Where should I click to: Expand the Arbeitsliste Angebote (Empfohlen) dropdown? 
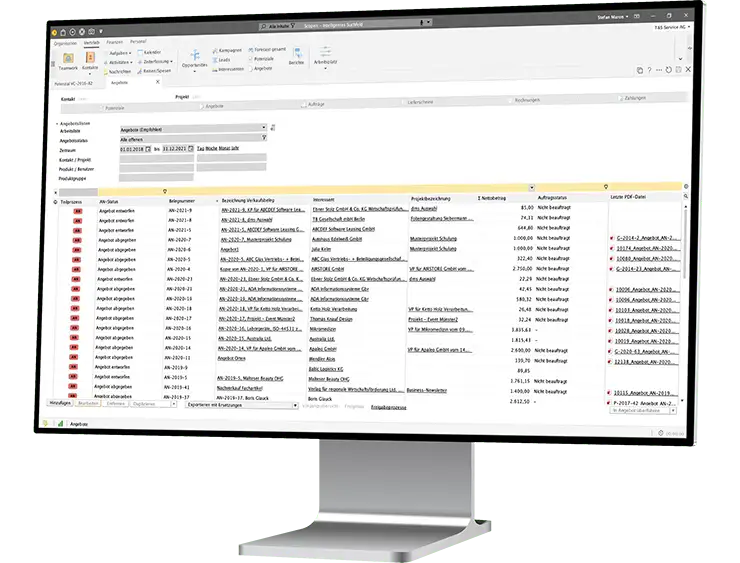[x=263, y=127]
